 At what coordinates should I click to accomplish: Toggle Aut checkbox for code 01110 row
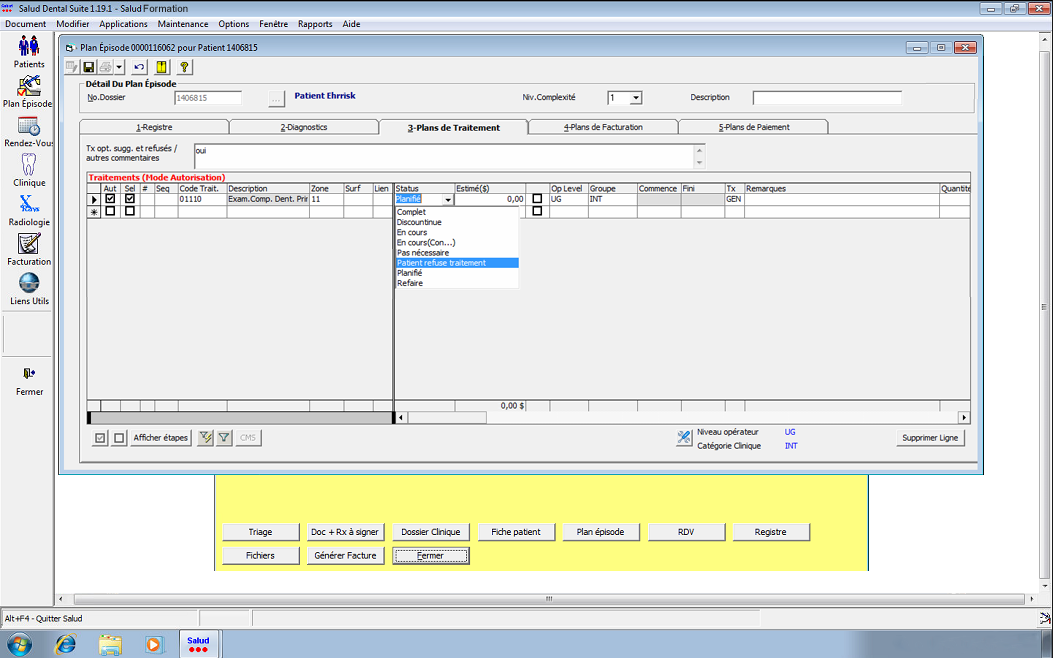[110, 199]
